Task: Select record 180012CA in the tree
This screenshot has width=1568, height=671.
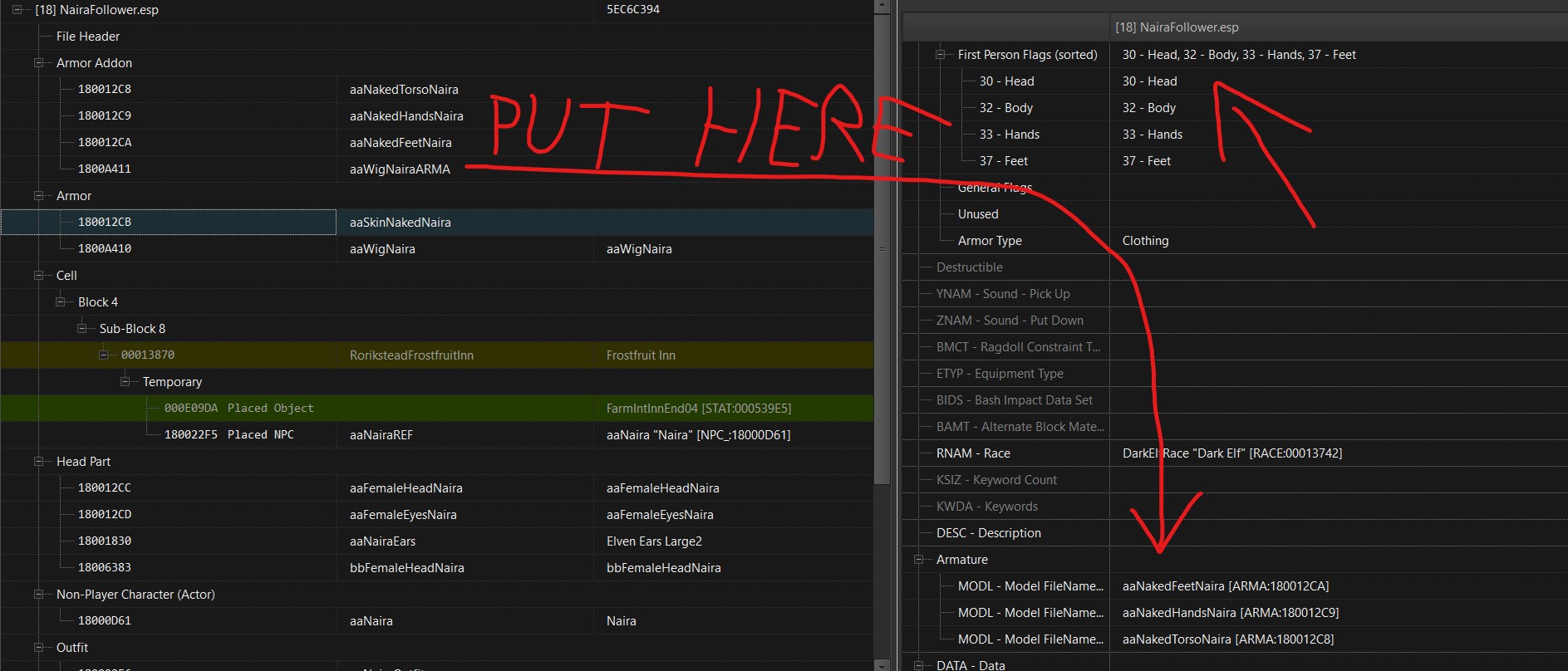Action: 105,143
